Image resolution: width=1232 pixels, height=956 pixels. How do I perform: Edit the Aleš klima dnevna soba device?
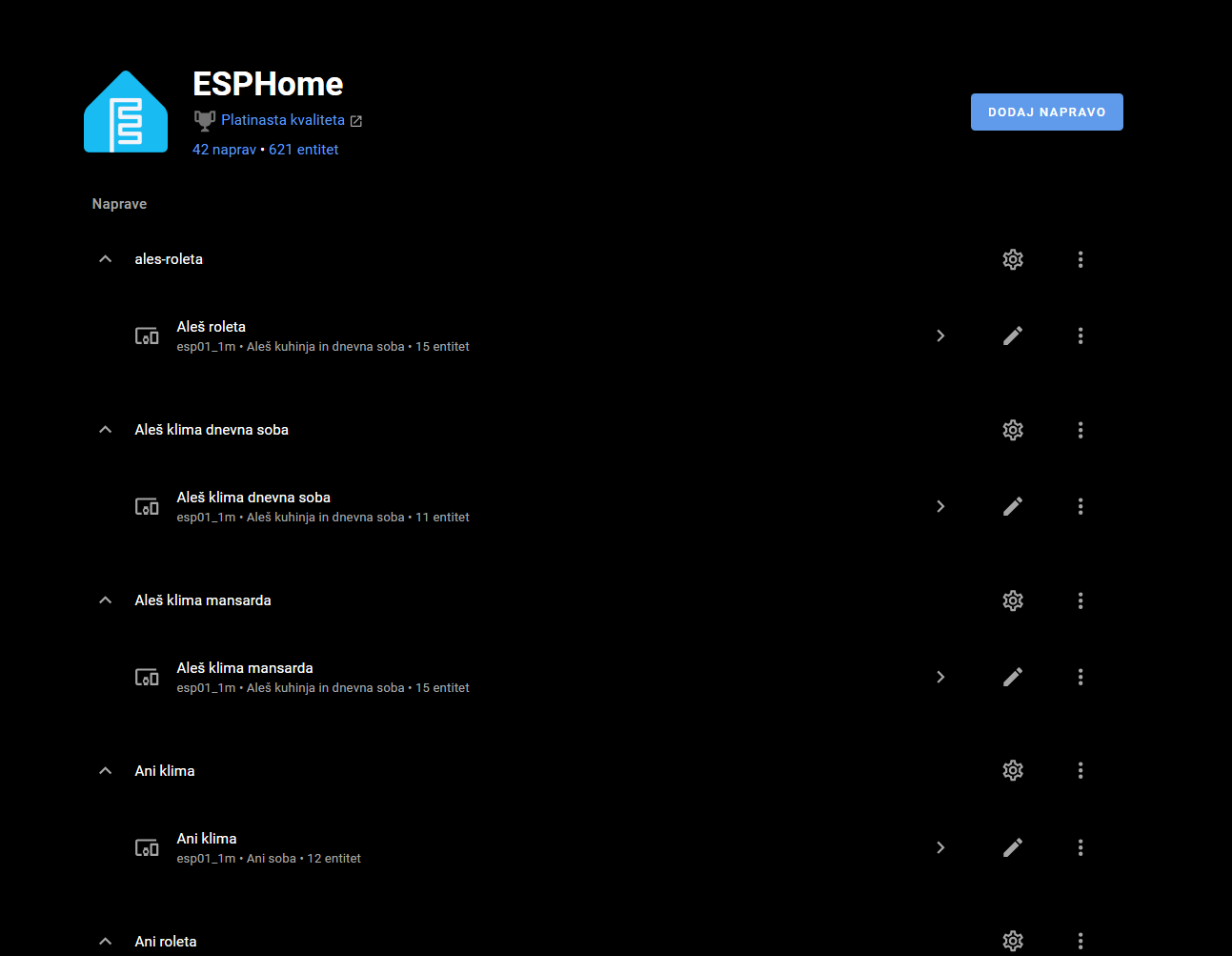click(x=1013, y=506)
